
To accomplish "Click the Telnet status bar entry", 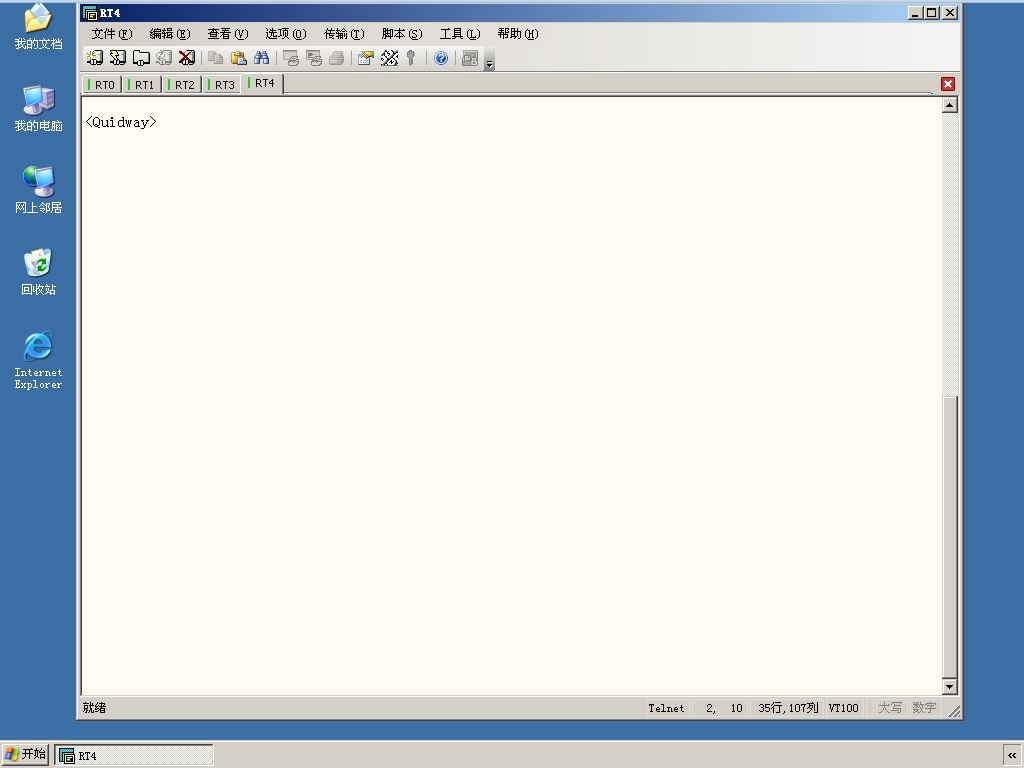I will (x=666, y=708).
